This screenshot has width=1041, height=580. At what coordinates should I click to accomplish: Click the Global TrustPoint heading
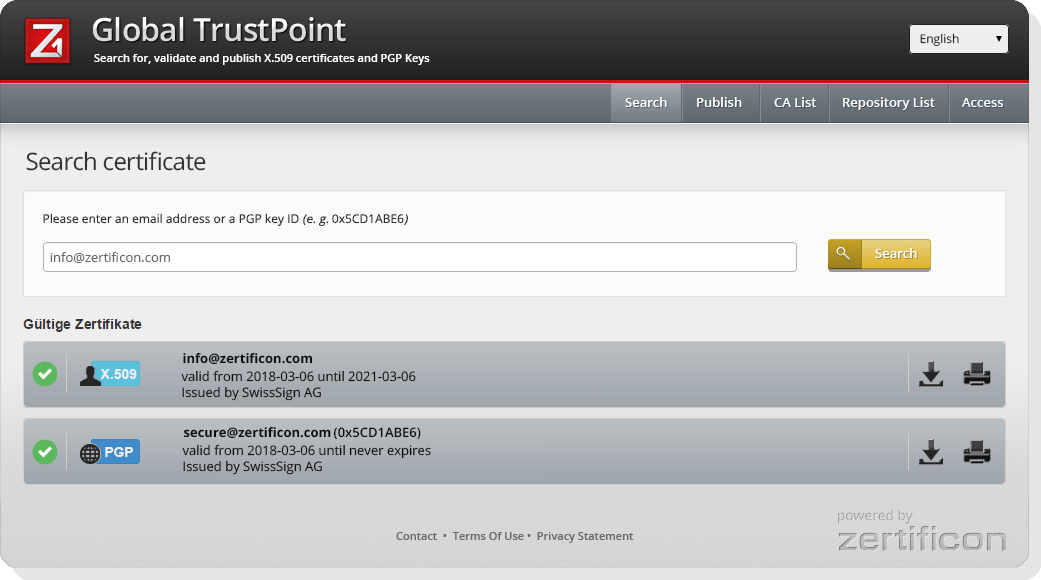point(219,31)
